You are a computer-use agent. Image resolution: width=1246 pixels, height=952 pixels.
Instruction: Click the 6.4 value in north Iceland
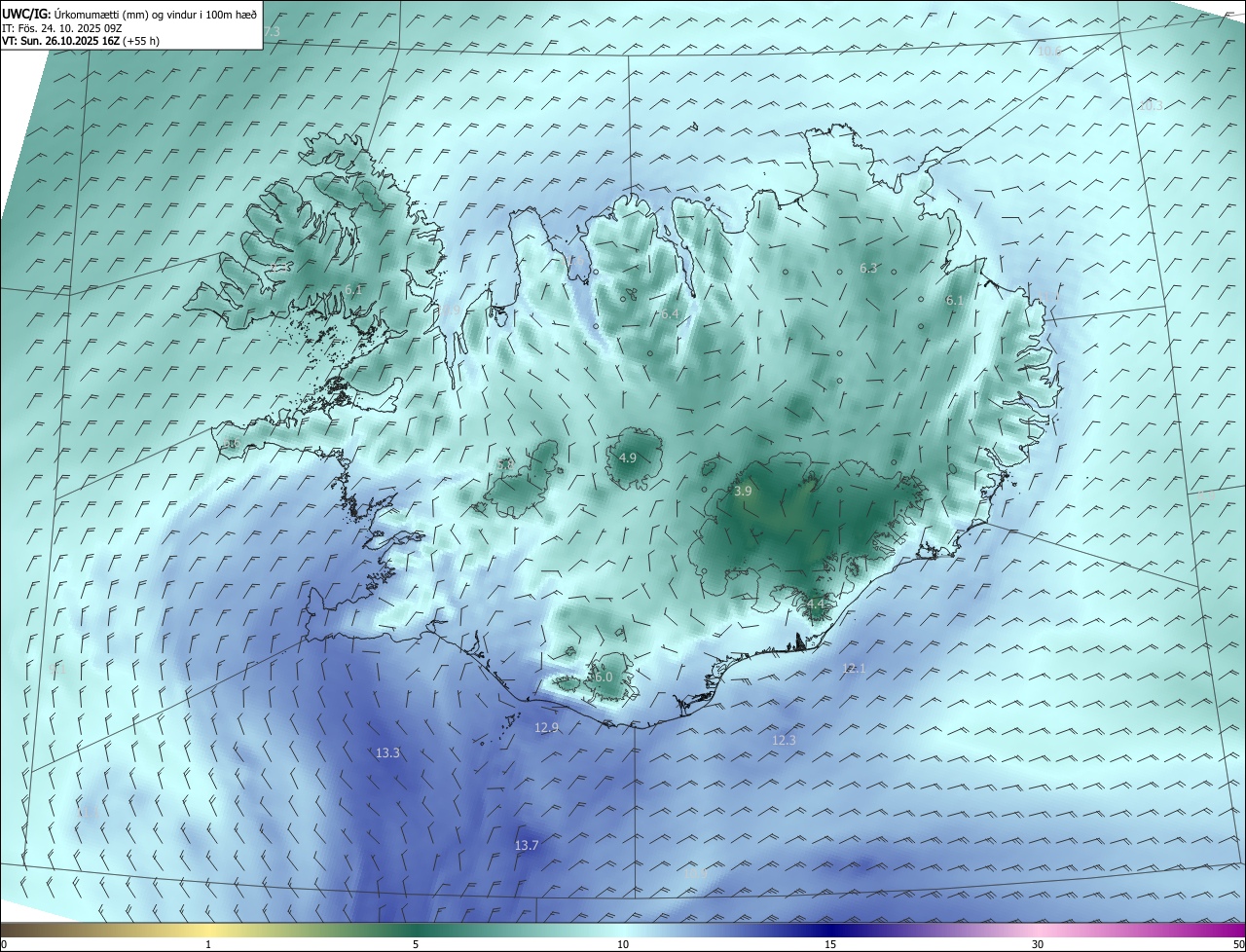pos(670,313)
